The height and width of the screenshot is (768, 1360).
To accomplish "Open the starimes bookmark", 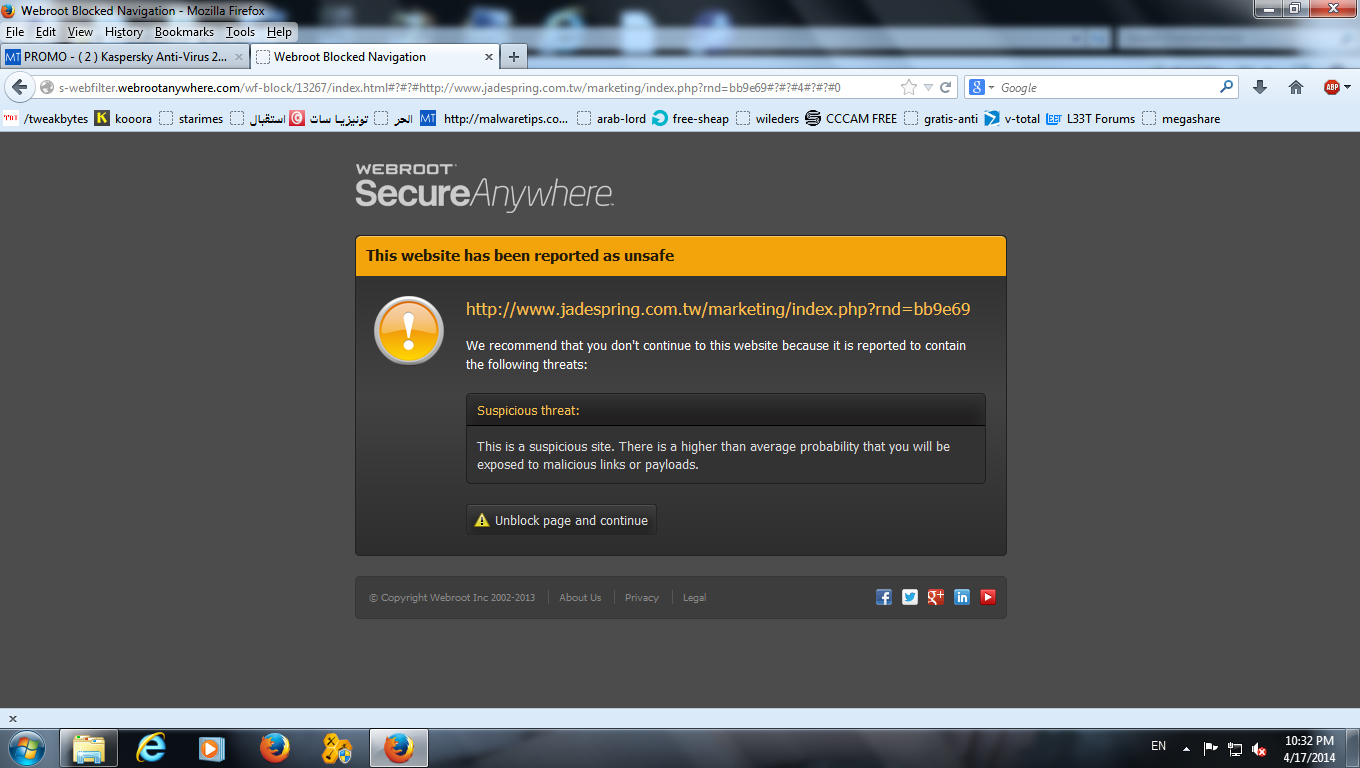I will point(191,118).
